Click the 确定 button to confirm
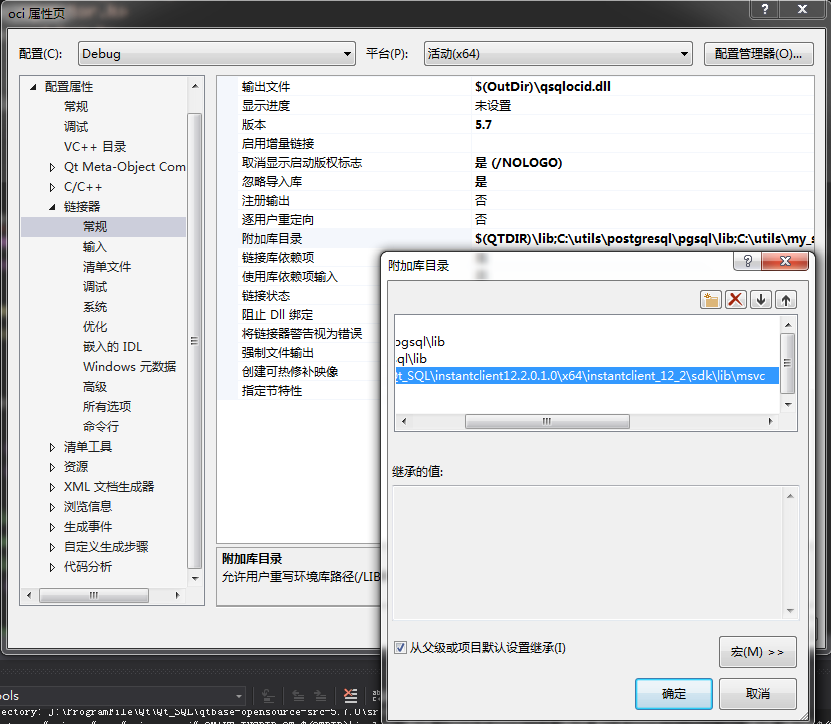Viewport: 831px width, 724px height. [x=673, y=694]
